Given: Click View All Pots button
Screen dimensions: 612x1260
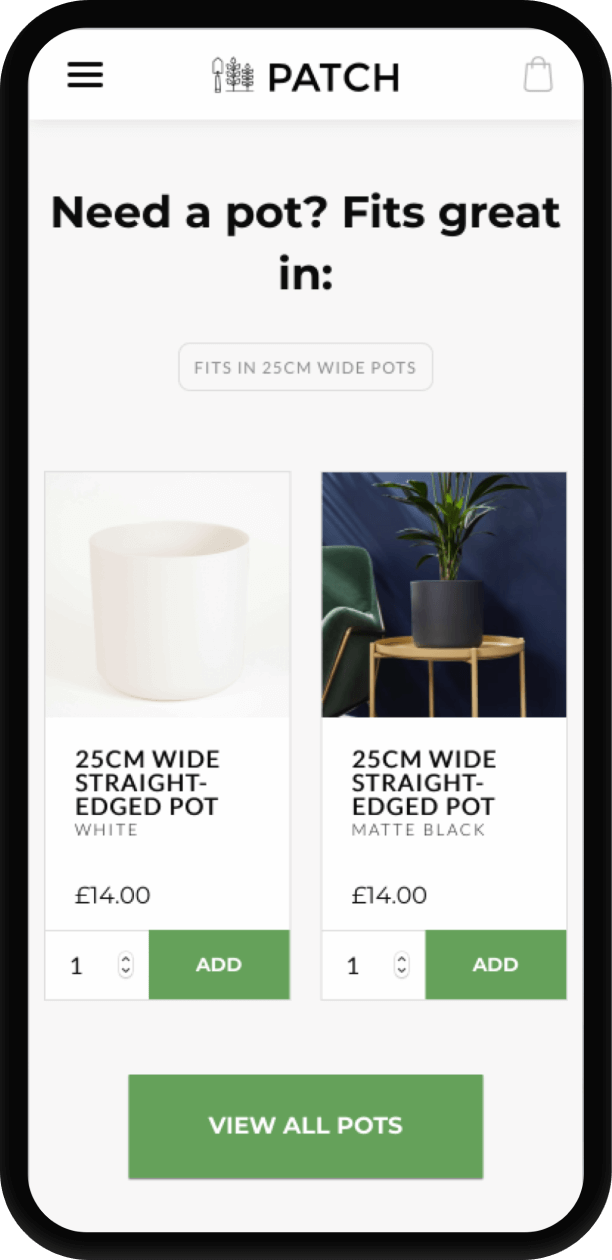Looking at the screenshot, I should 306,1126.
